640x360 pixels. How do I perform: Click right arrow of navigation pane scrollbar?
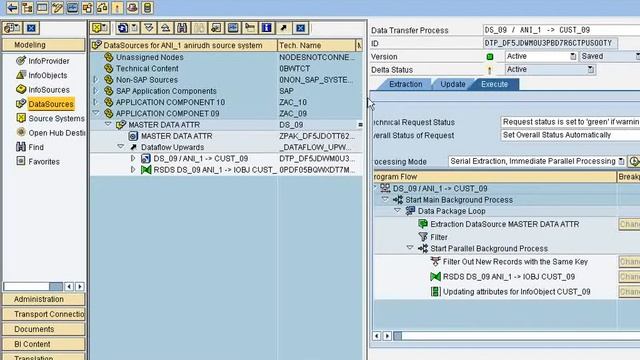tap(80, 287)
